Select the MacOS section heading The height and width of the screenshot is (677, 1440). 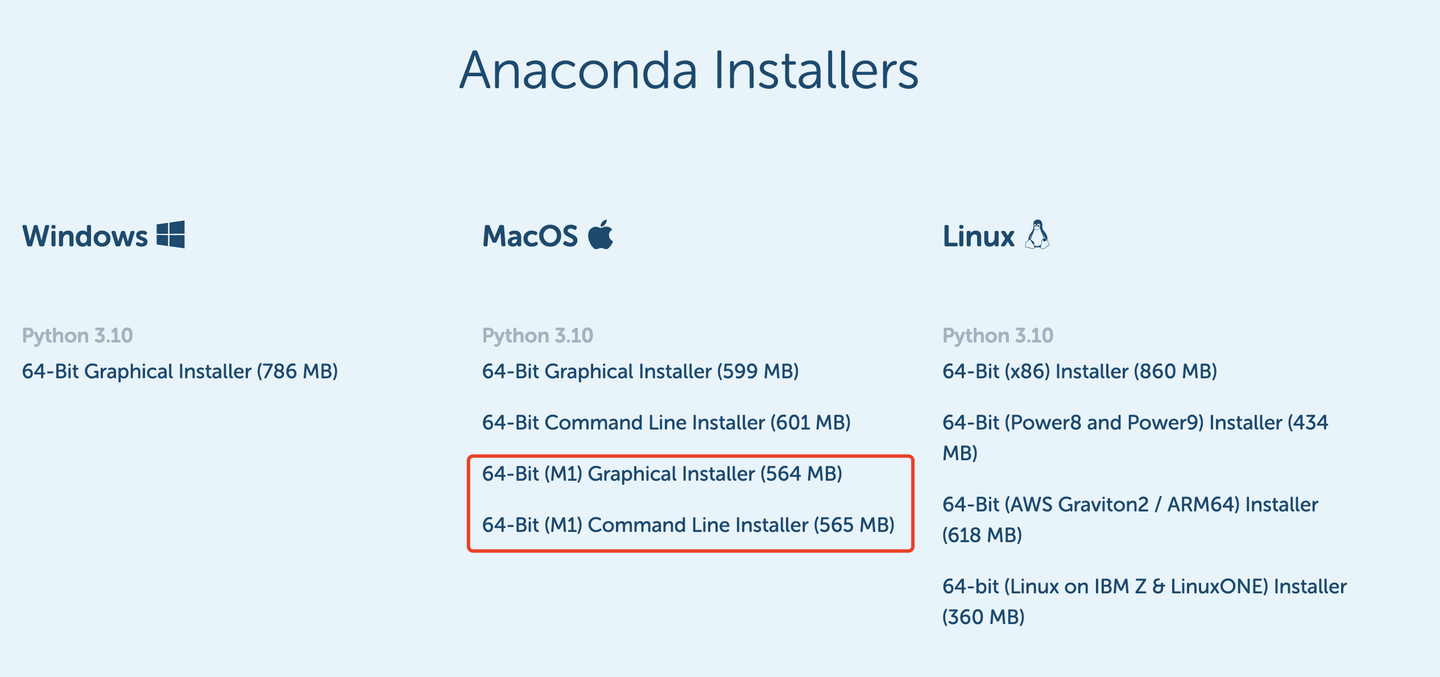[530, 234]
